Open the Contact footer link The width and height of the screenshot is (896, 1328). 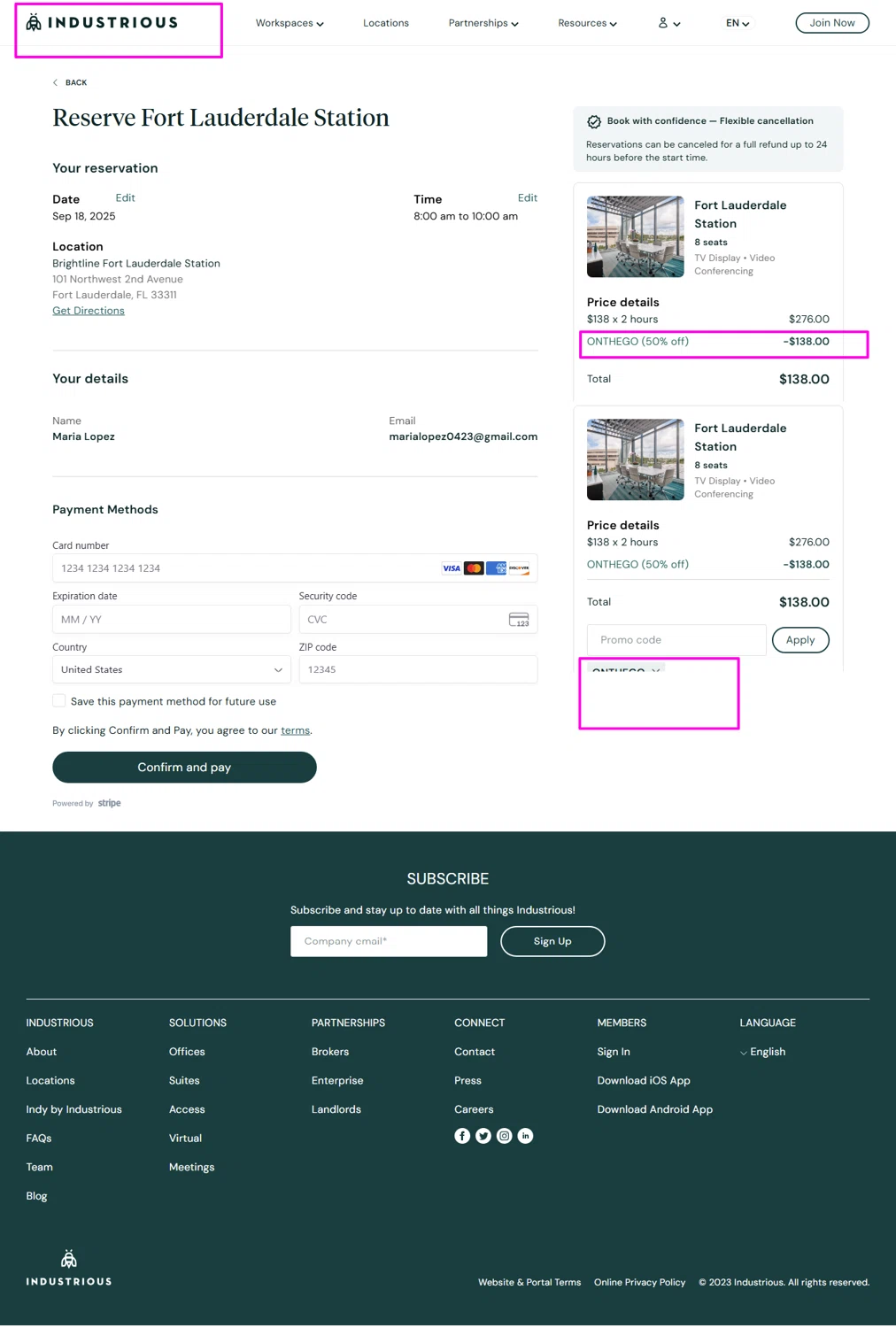pyautogui.click(x=475, y=1052)
